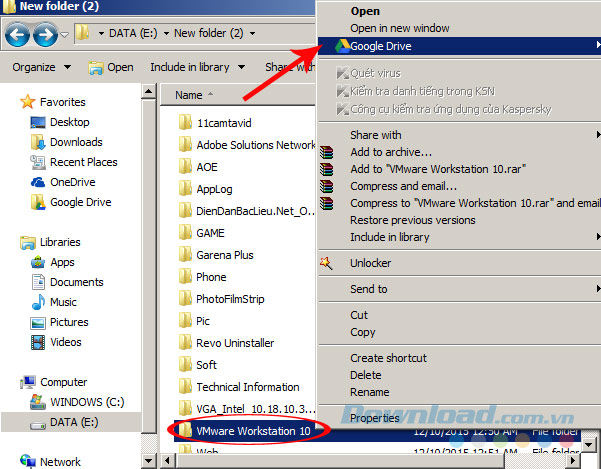Expand the dropdown arrow after New folder (2)
The width and height of the screenshot is (601, 469).
point(252,34)
